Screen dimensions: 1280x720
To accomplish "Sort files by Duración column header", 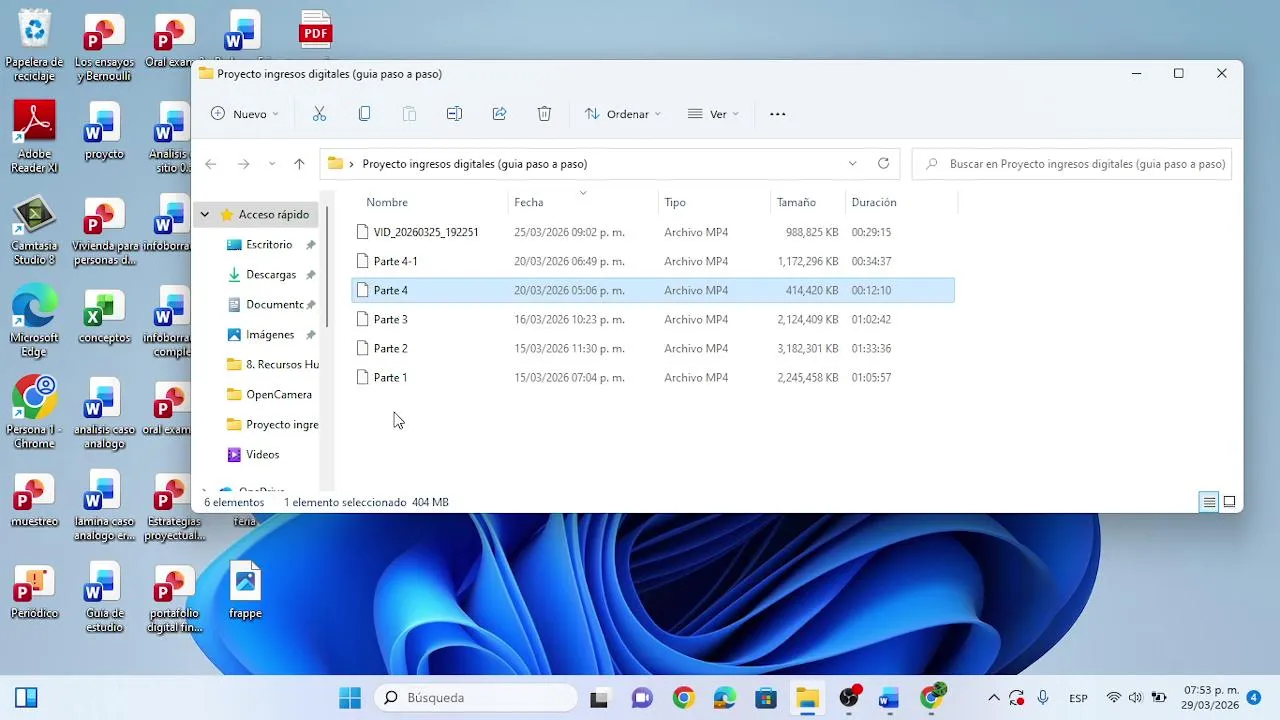I will click(x=874, y=202).
